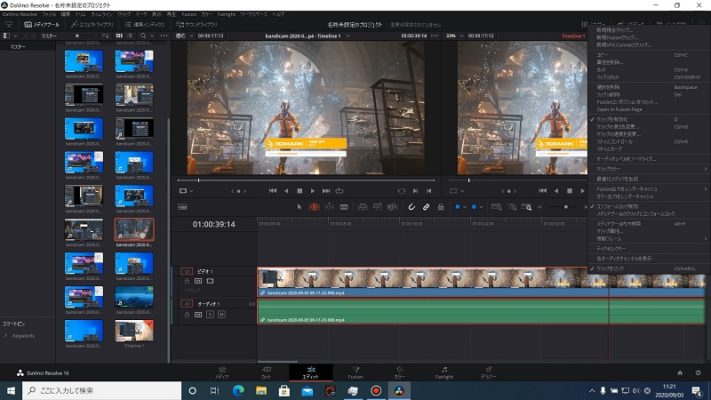Toggle position lock padlock in toolbar
This screenshot has width=711, height=400.
click(x=440, y=207)
